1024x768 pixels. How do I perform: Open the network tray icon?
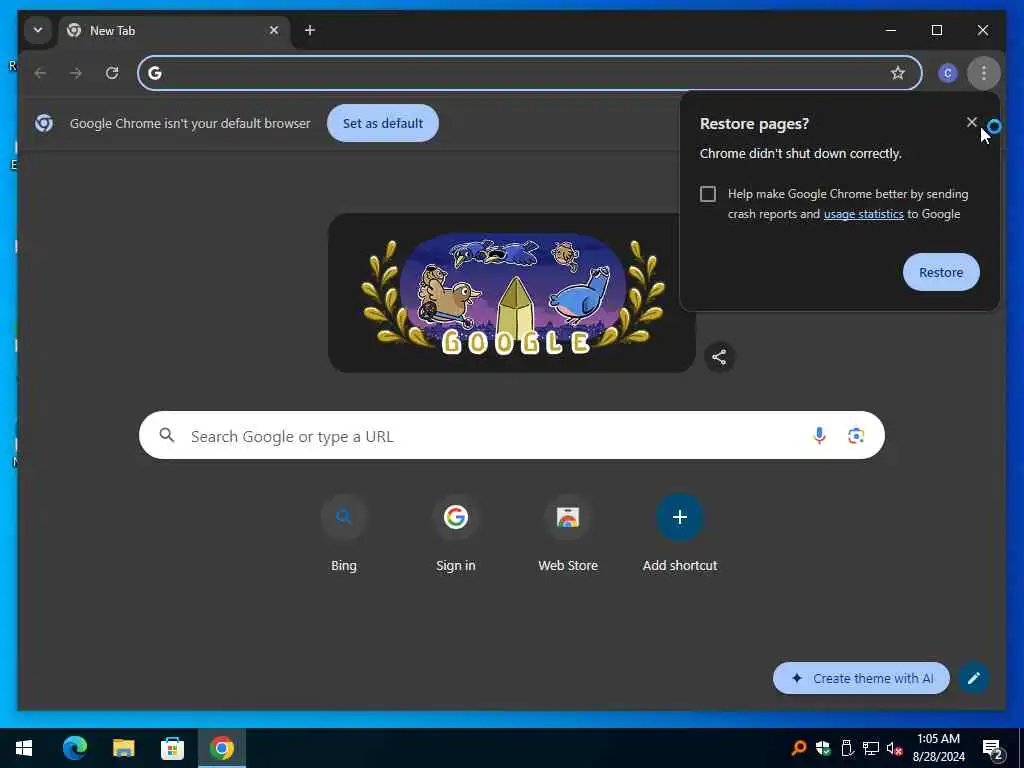(x=871, y=748)
